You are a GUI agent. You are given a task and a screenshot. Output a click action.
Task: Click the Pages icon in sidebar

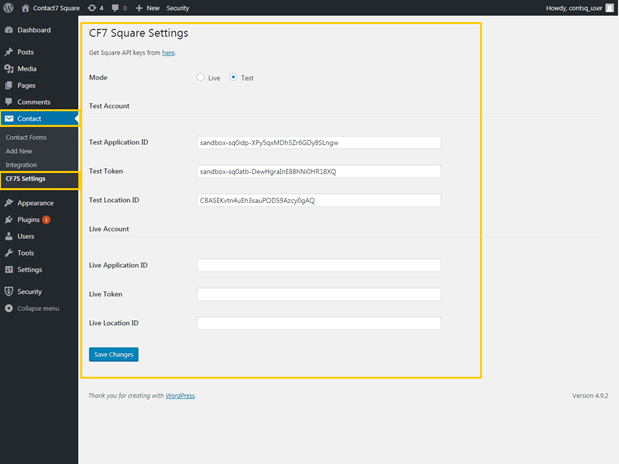tap(9, 85)
